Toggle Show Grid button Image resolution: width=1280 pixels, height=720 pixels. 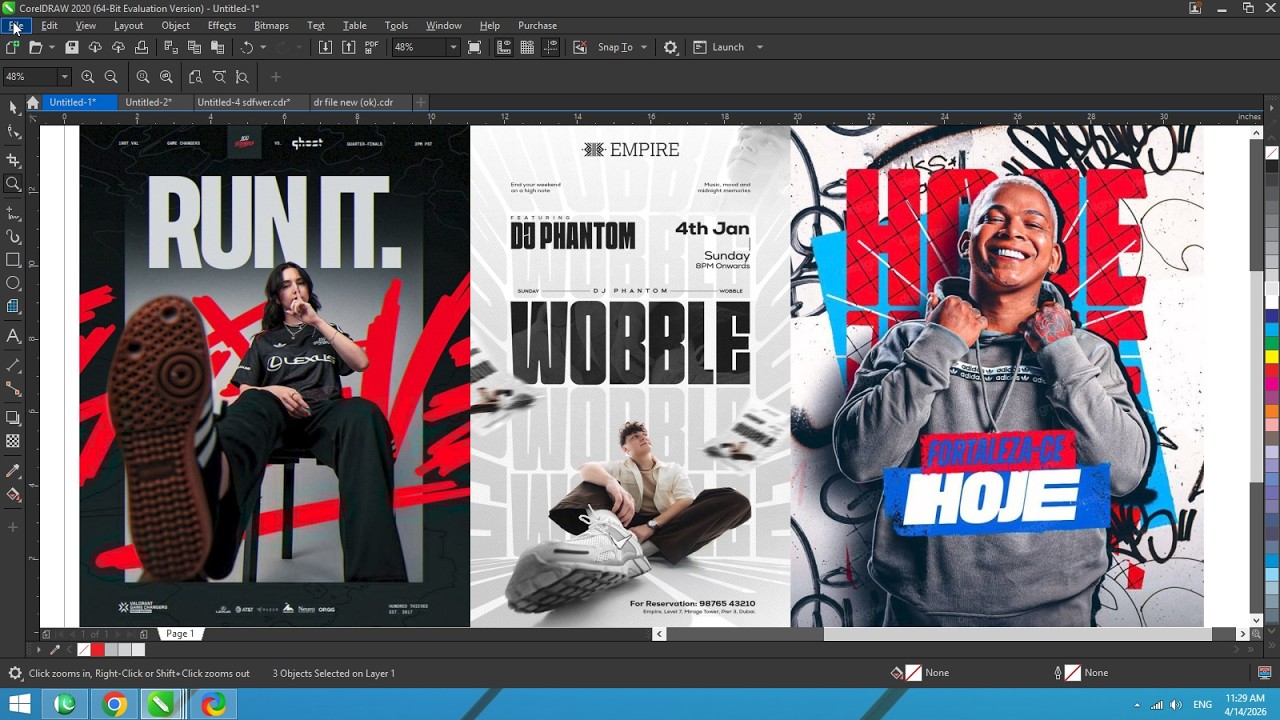pos(527,47)
